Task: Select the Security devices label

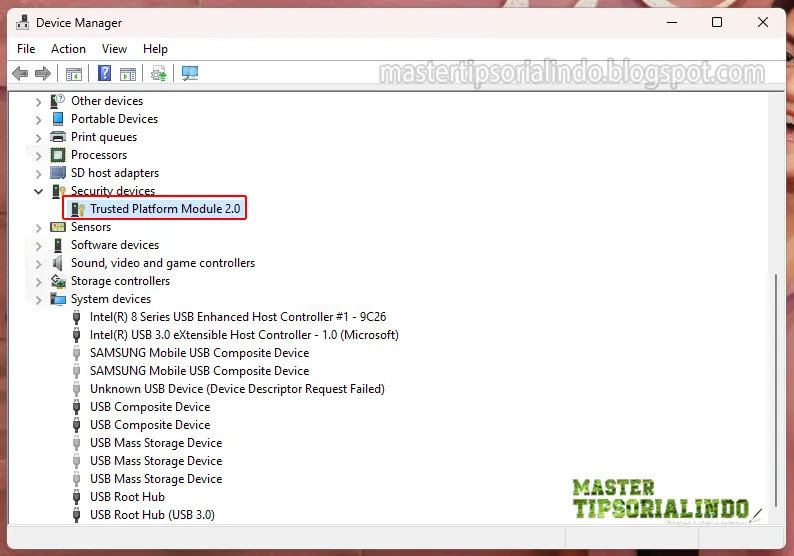Action: click(113, 191)
